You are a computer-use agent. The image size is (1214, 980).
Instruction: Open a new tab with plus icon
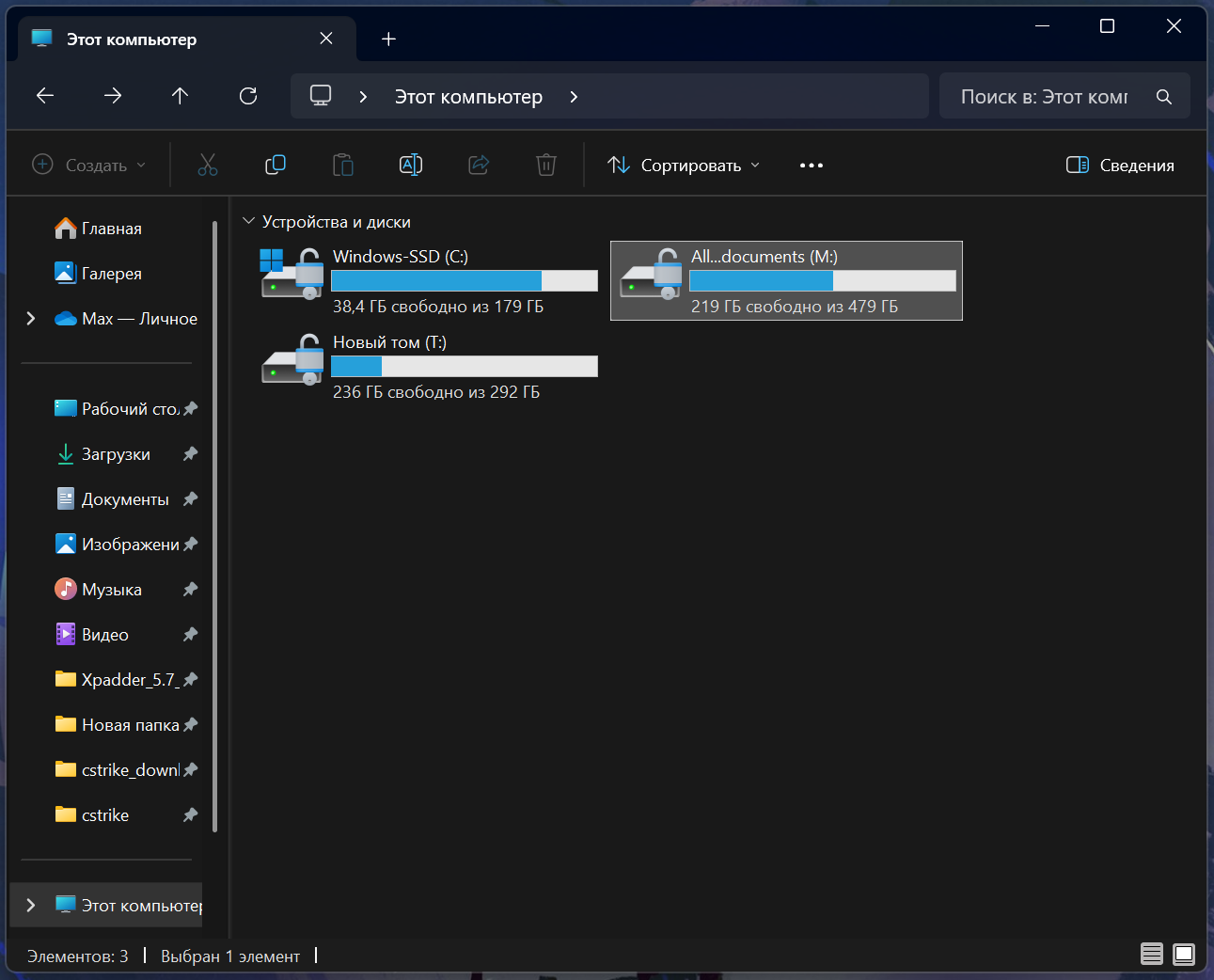pyautogui.click(x=388, y=39)
